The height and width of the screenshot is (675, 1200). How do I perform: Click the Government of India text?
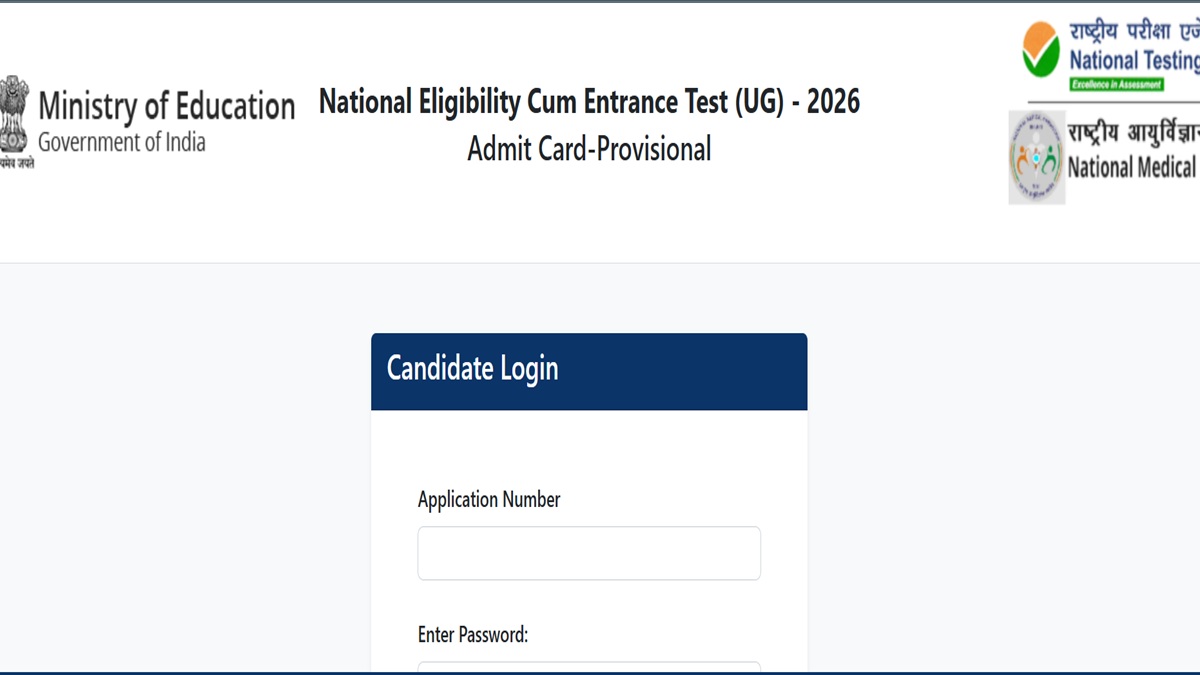click(x=122, y=142)
